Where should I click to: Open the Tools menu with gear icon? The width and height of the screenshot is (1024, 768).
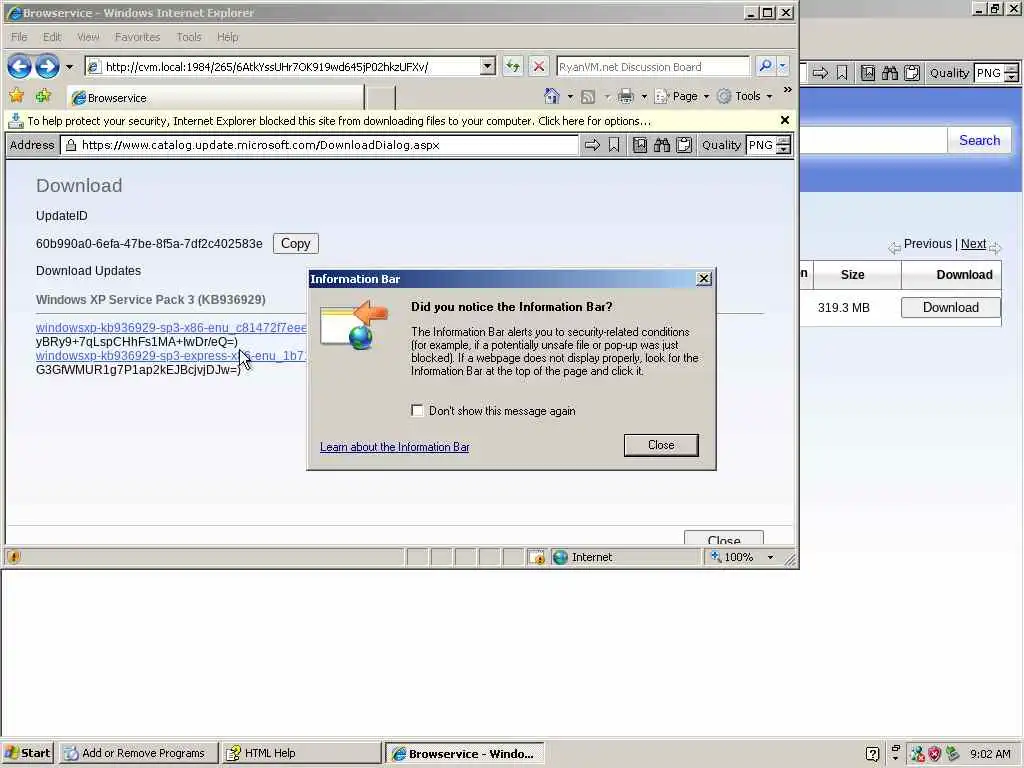click(x=744, y=97)
